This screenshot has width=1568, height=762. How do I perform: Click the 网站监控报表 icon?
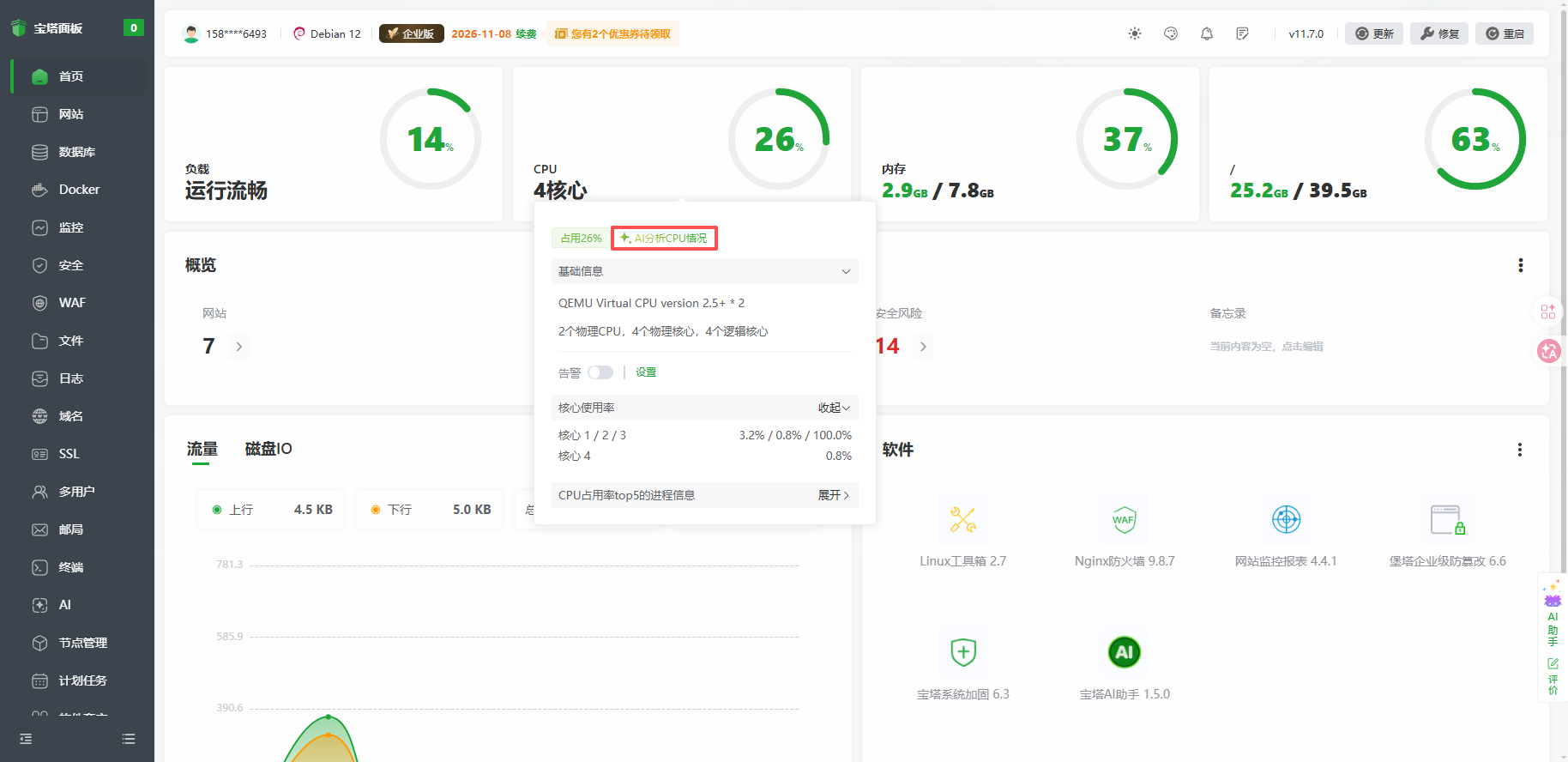coord(1286,520)
